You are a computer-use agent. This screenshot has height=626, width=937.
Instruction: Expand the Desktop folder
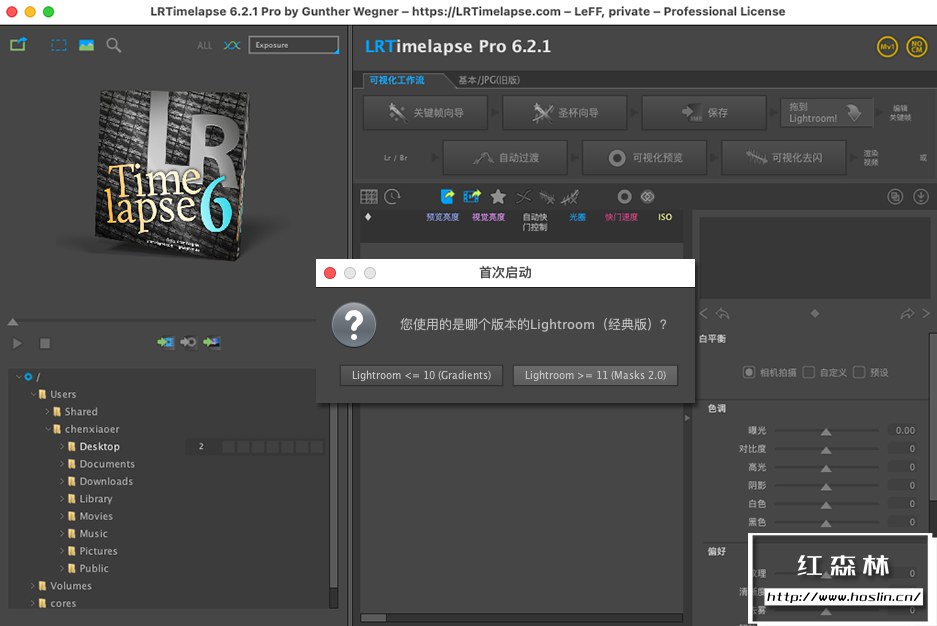[62, 446]
